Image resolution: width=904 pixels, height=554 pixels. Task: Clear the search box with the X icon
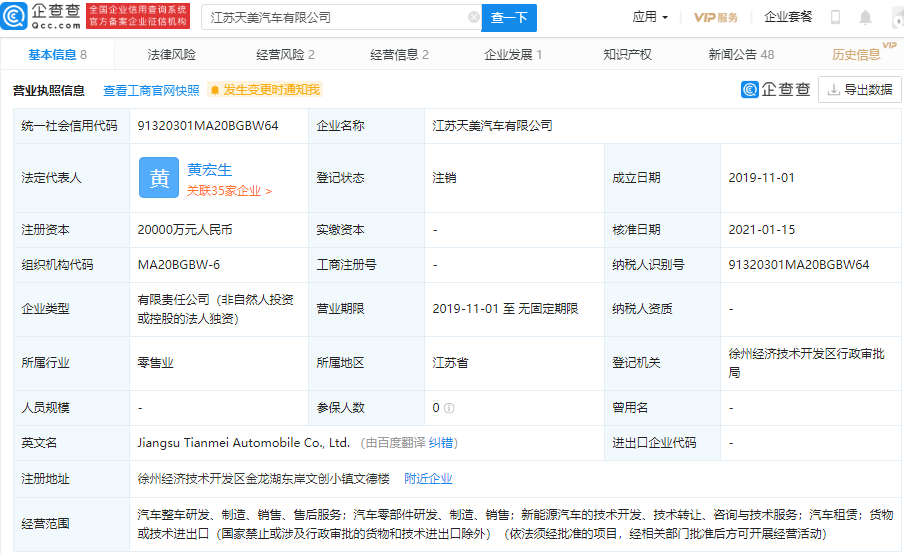pyautogui.click(x=473, y=17)
